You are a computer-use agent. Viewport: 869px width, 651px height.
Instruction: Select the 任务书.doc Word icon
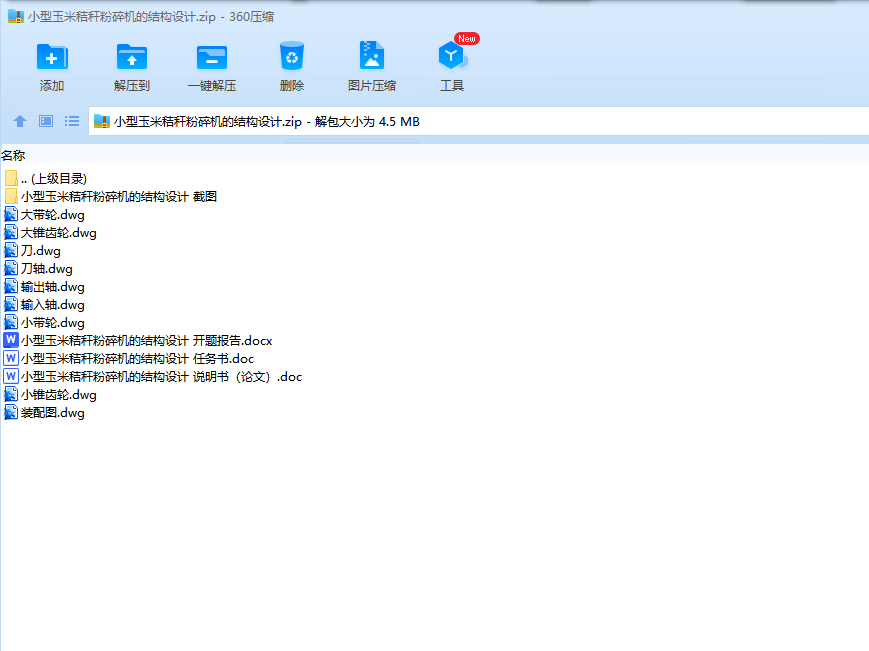pos(11,358)
